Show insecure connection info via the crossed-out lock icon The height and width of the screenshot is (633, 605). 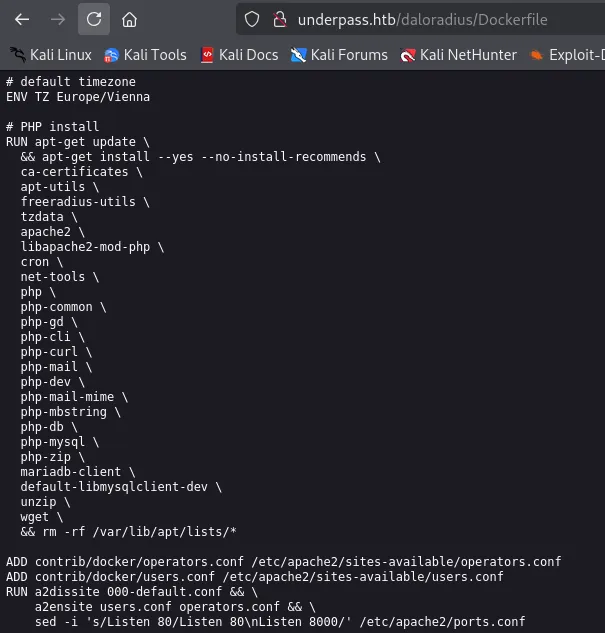pyautogui.click(x=280, y=19)
